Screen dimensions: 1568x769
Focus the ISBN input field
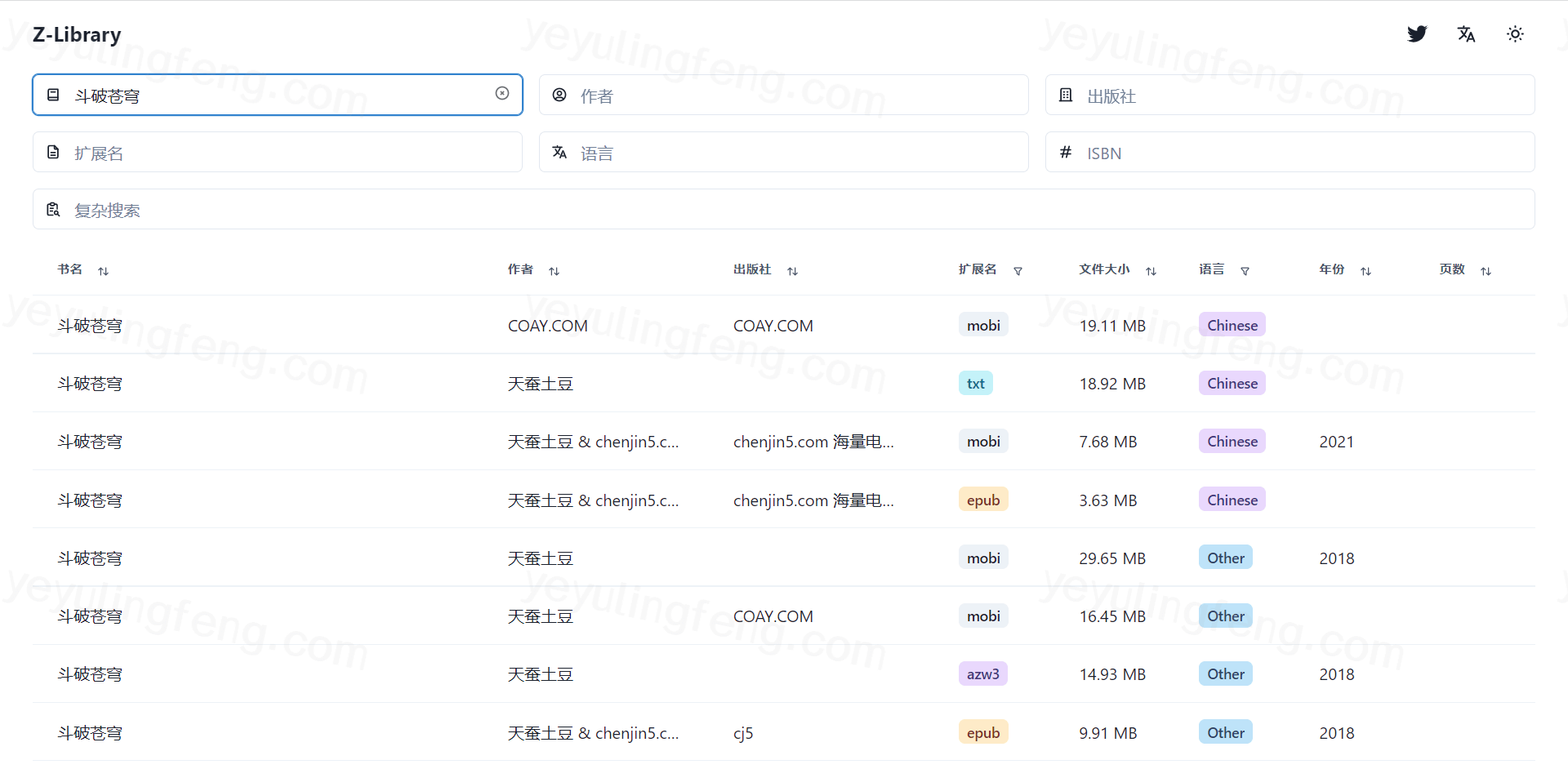(1290, 152)
